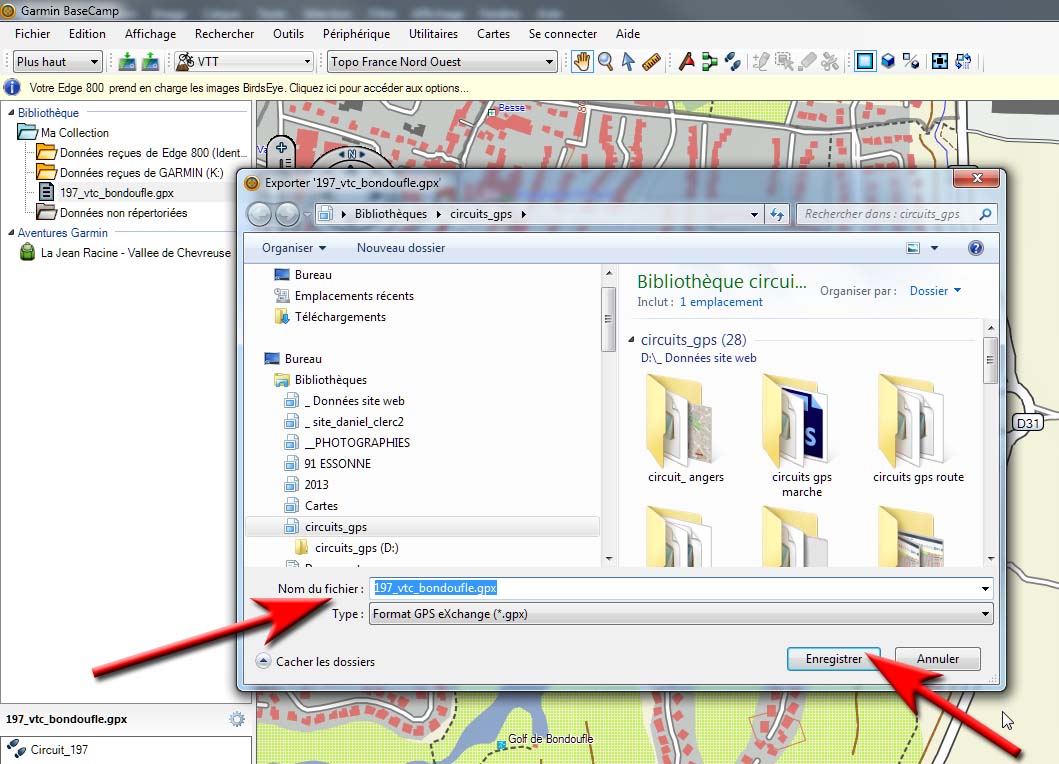
Task: Click the split map view icon
Action: [910, 61]
